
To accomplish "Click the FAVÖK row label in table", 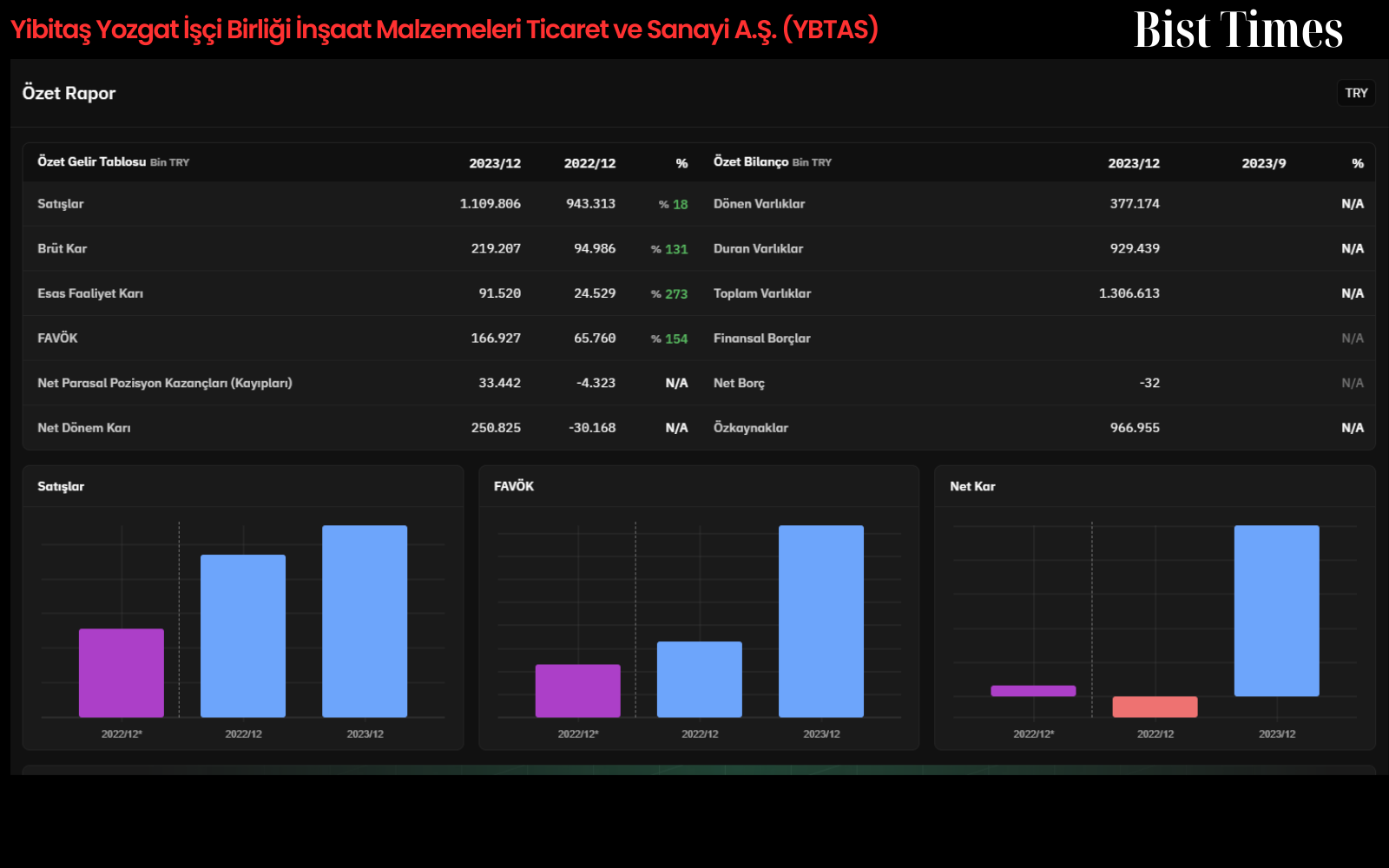I will click(57, 339).
